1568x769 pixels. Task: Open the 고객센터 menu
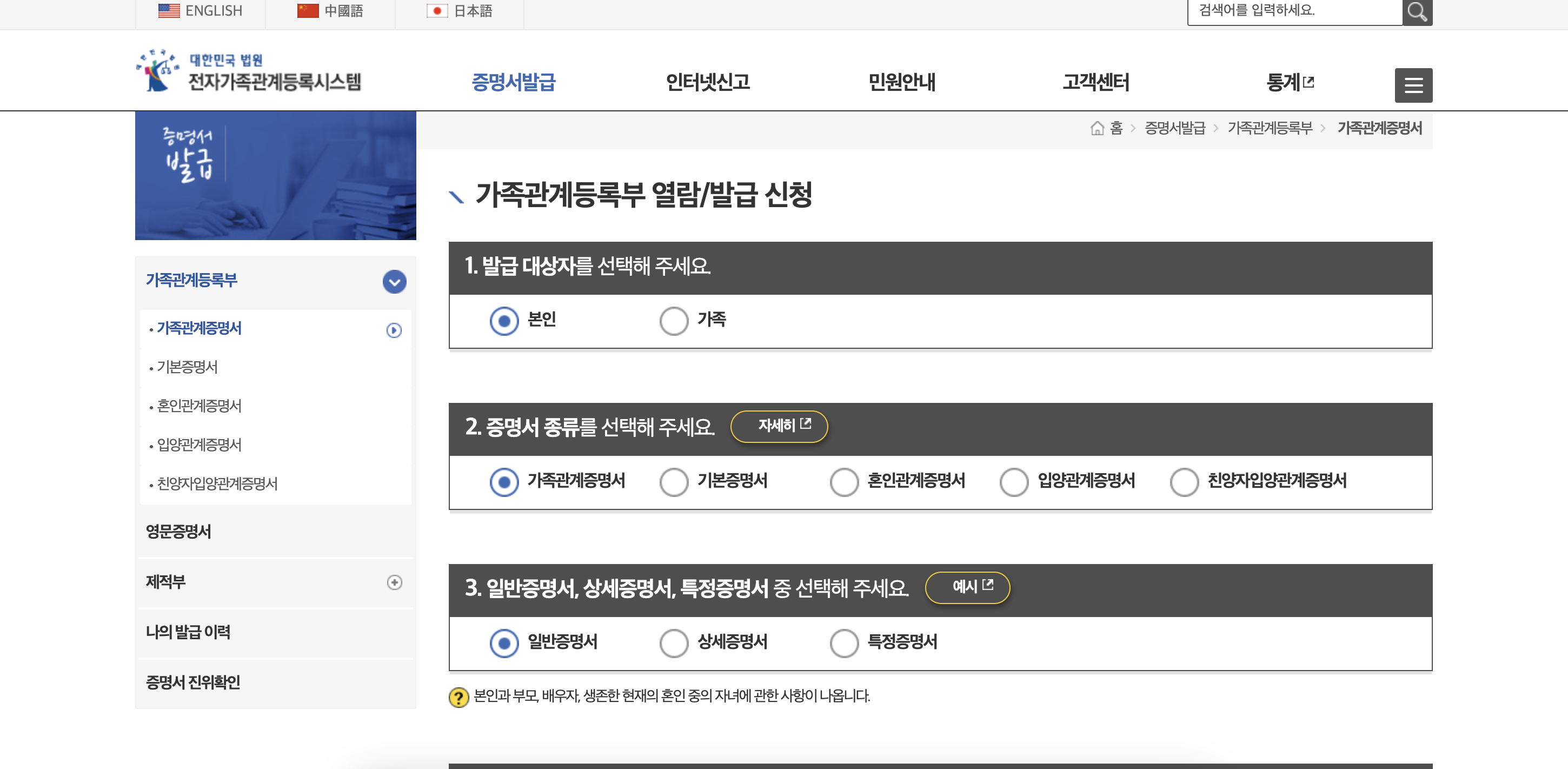click(x=1095, y=83)
